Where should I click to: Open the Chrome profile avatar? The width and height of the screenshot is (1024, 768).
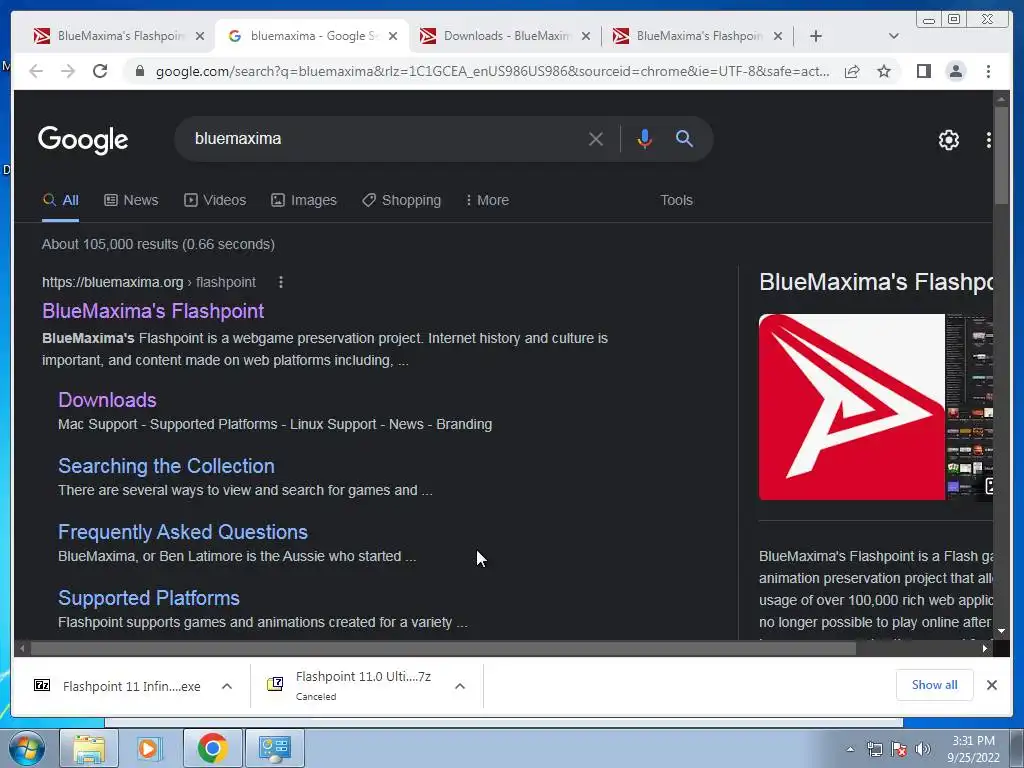955,71
